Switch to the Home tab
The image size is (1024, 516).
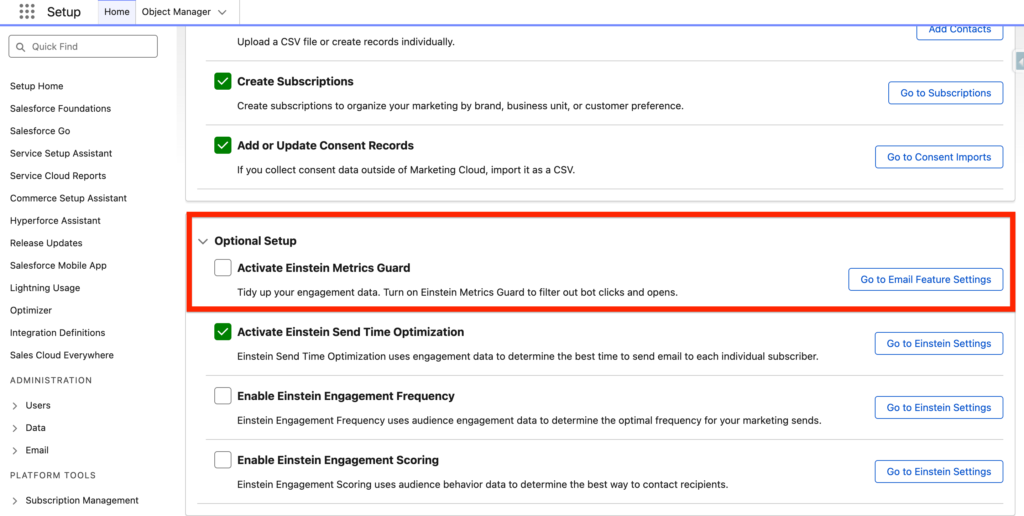tap(117, 12)
